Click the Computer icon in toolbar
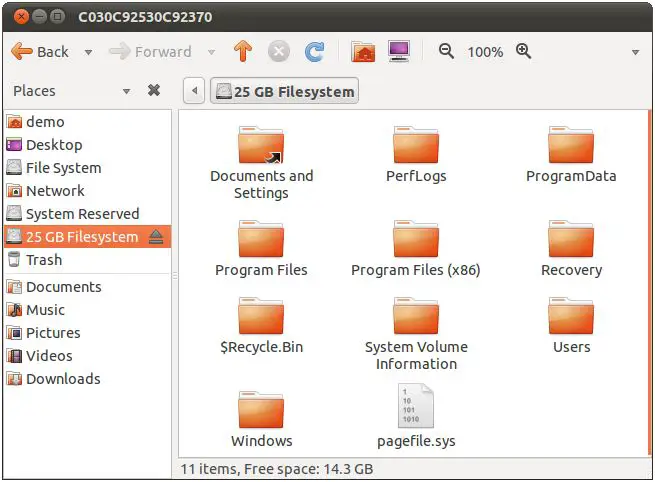Screen dimensions: 655x482 coord(398,51)
